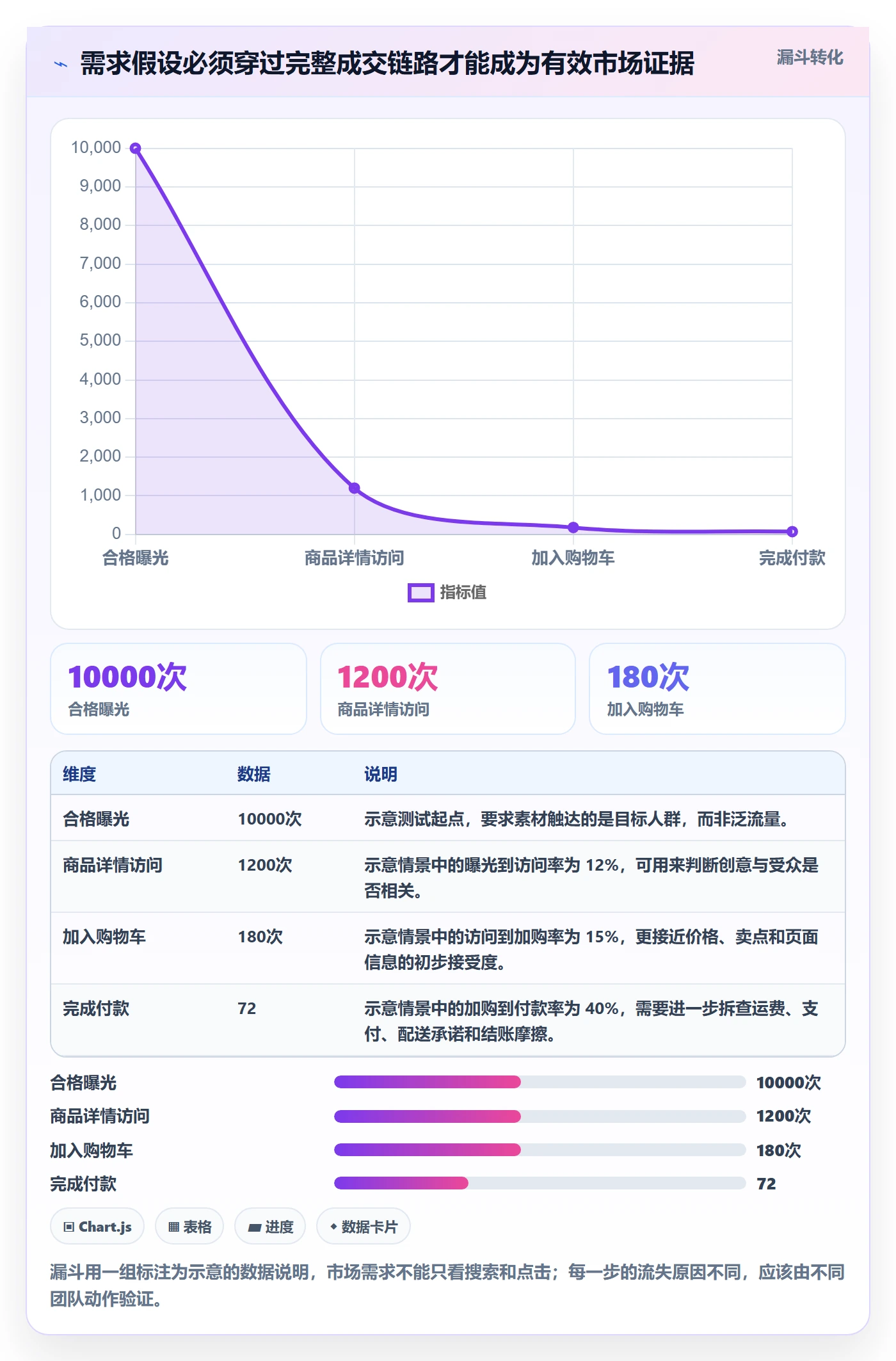Click the lightning bolt icon beside the title
Screen dimensions: 896x1361
(x=61, y=64)
